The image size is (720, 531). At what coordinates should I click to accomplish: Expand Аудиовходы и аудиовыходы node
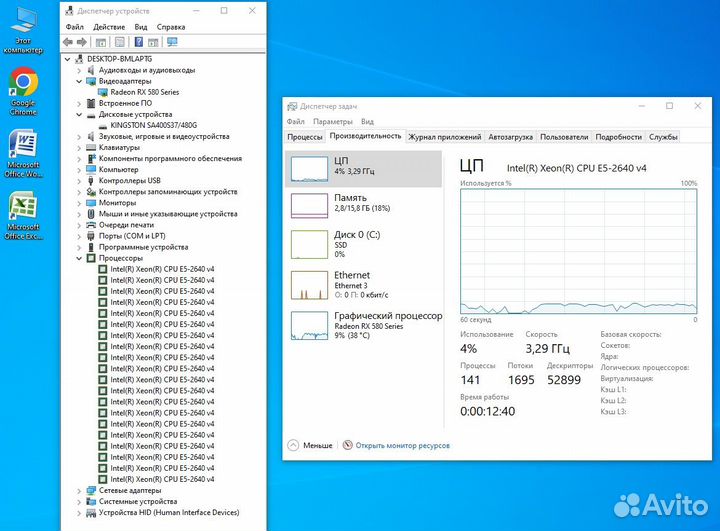coord(79,70)
